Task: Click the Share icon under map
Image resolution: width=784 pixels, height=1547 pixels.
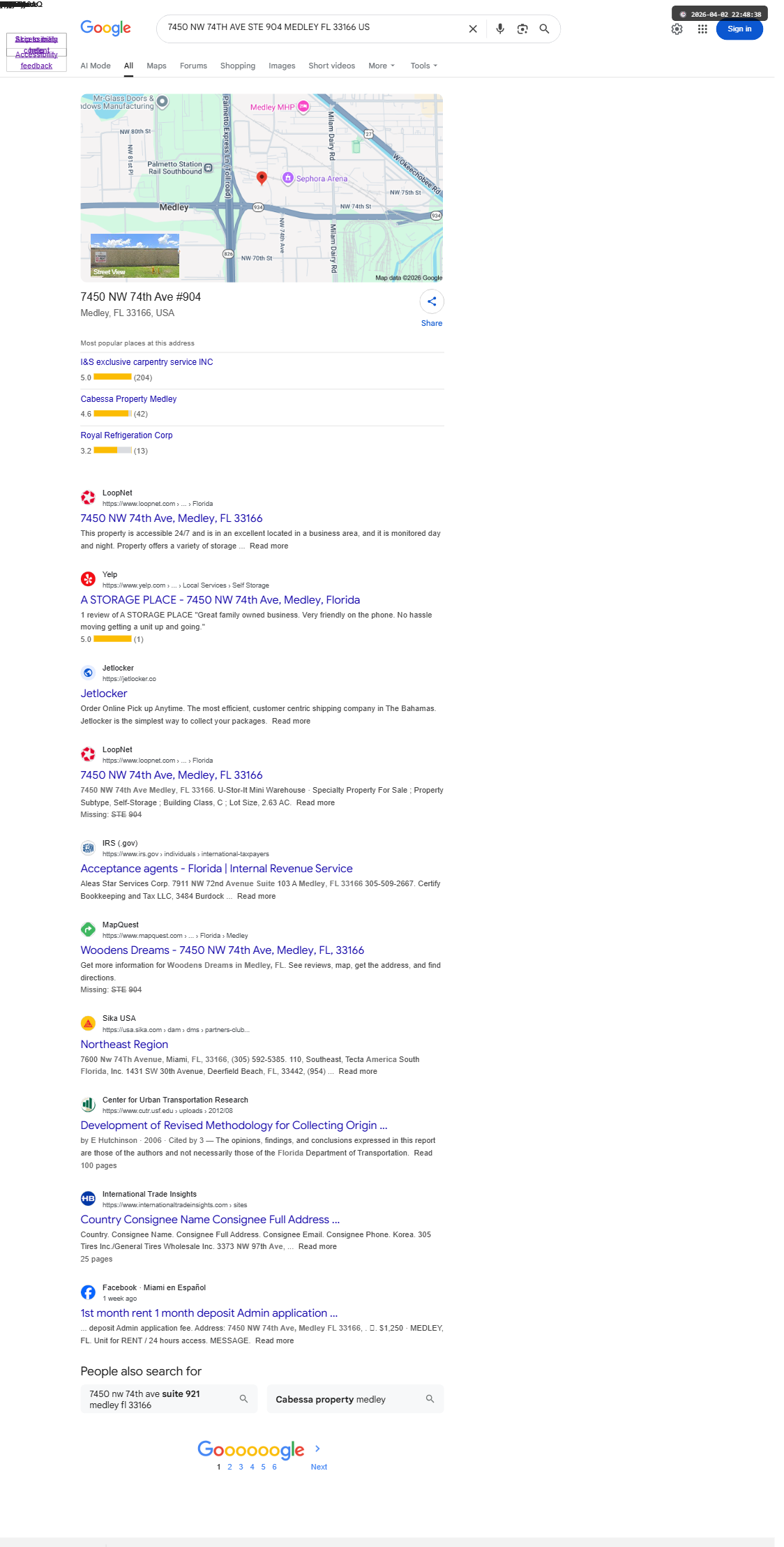Action: 432,301
